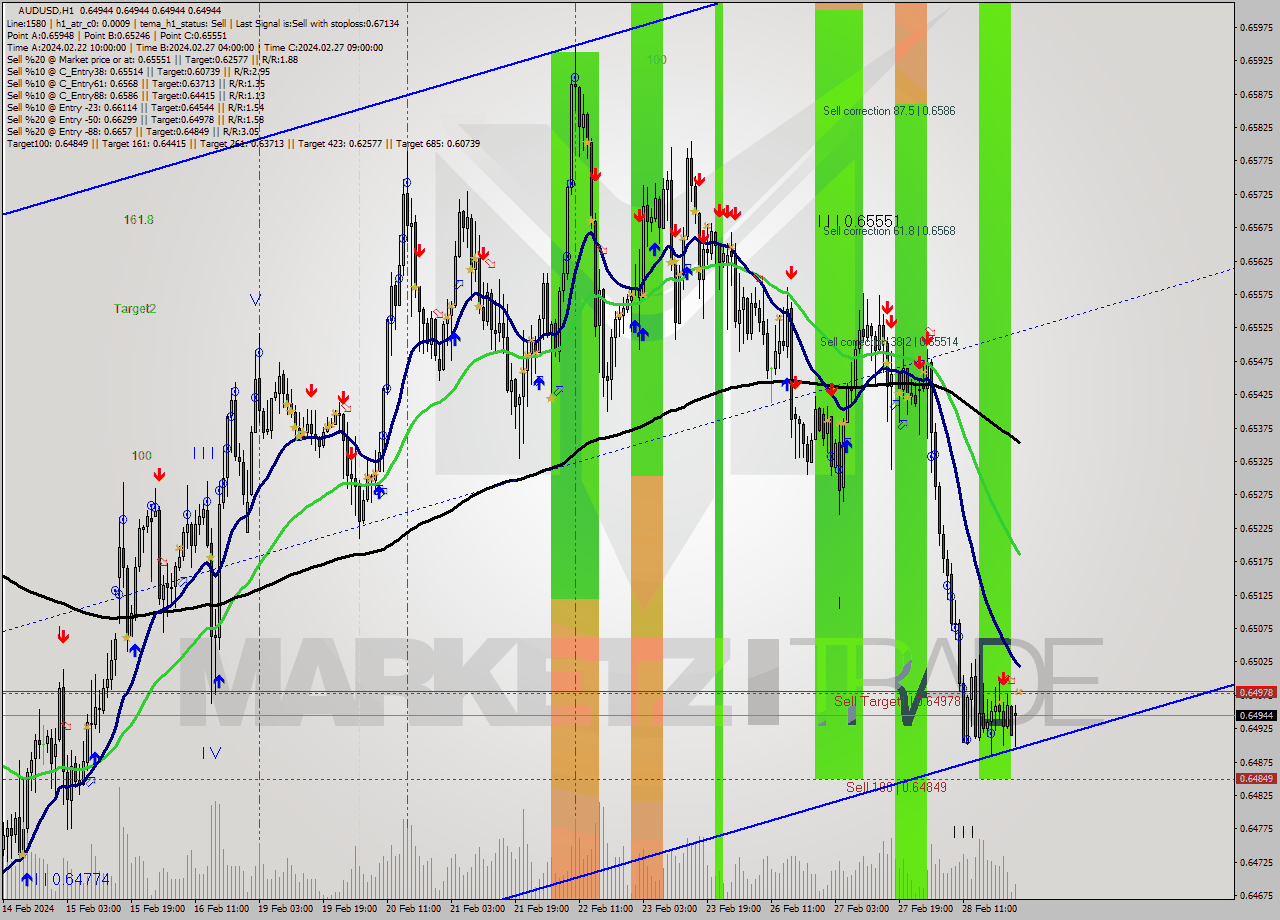Viewport: 1280px width, 920px height.
Task: Click the 0.65975 price axis label
Action: pos(1256,27)
